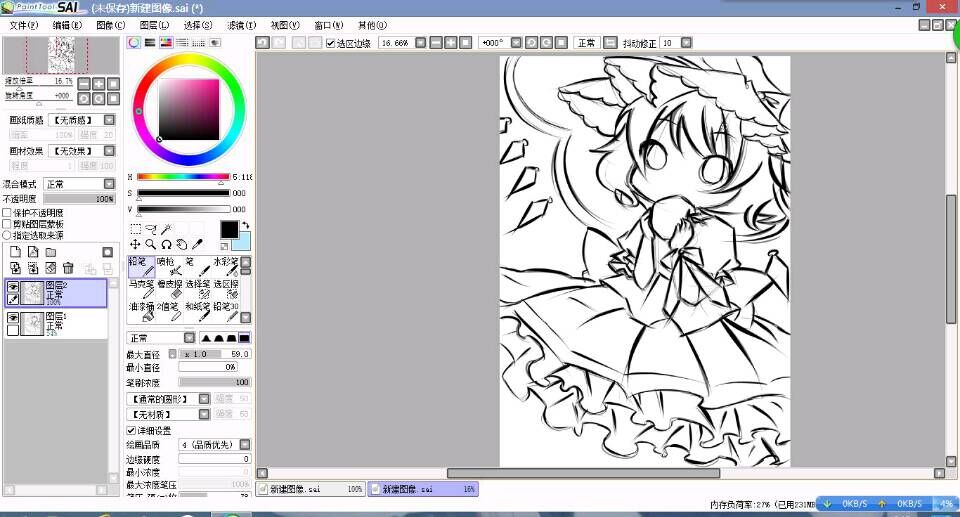Toggle 选区边缘 checkbox

331,43
